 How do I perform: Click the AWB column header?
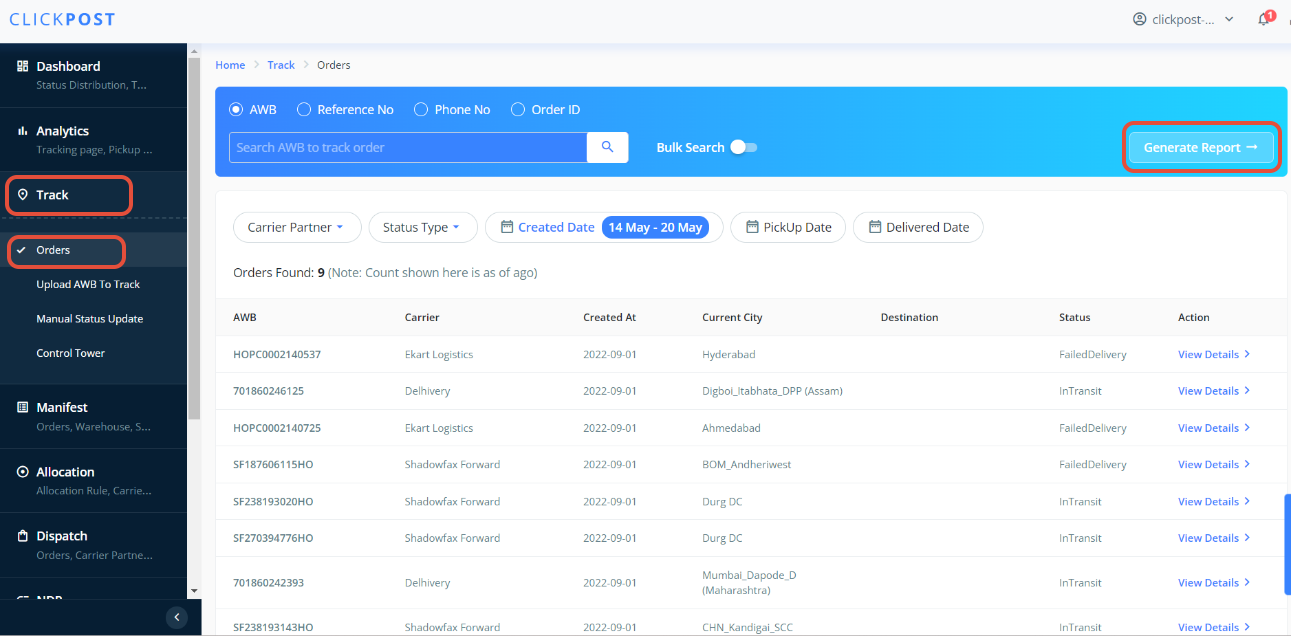(x=245, y=317)
